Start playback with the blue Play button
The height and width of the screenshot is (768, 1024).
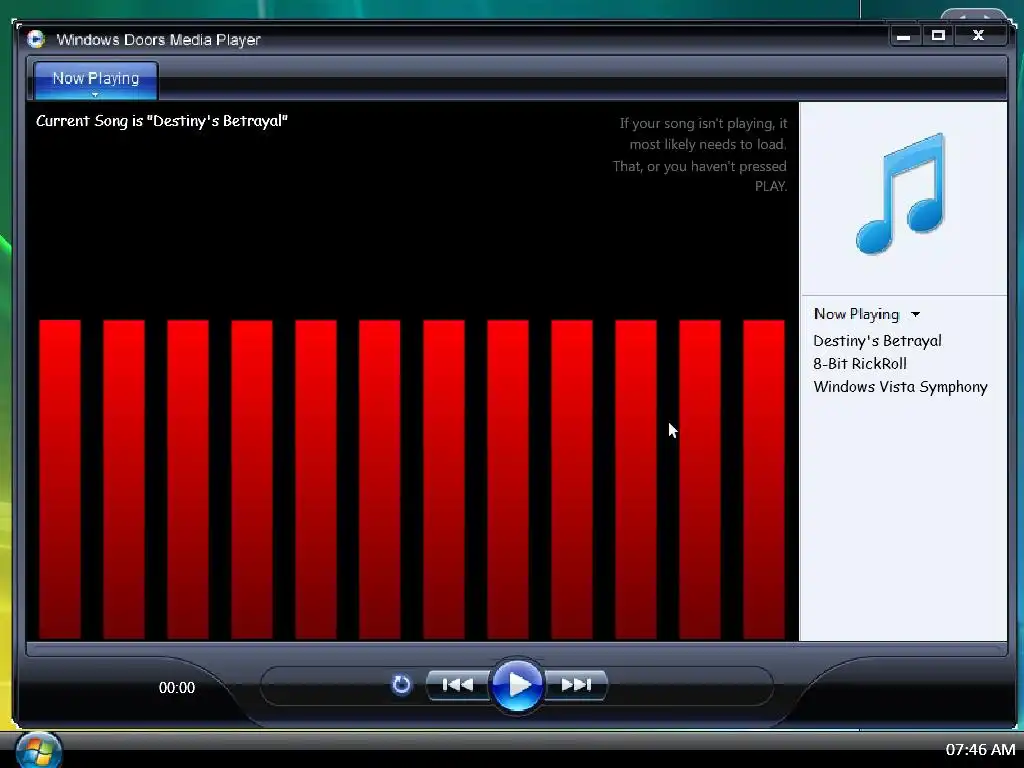[517, 684]
